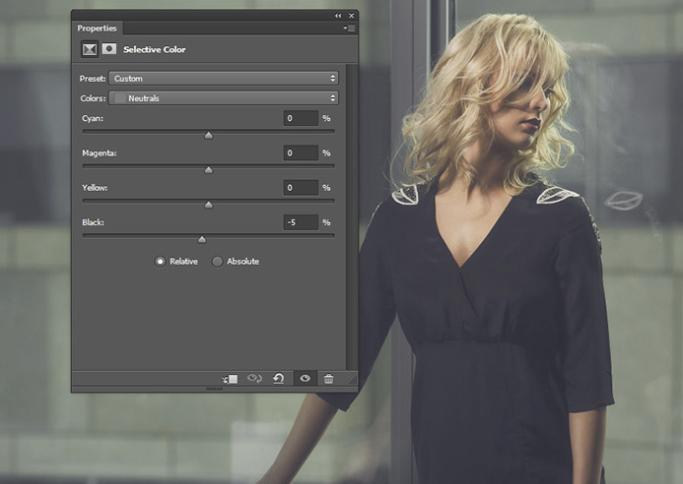Image resolution: width=683 pixels, height=484 pixels.
Task: Close the Properties panel
Action: [350, 16]
